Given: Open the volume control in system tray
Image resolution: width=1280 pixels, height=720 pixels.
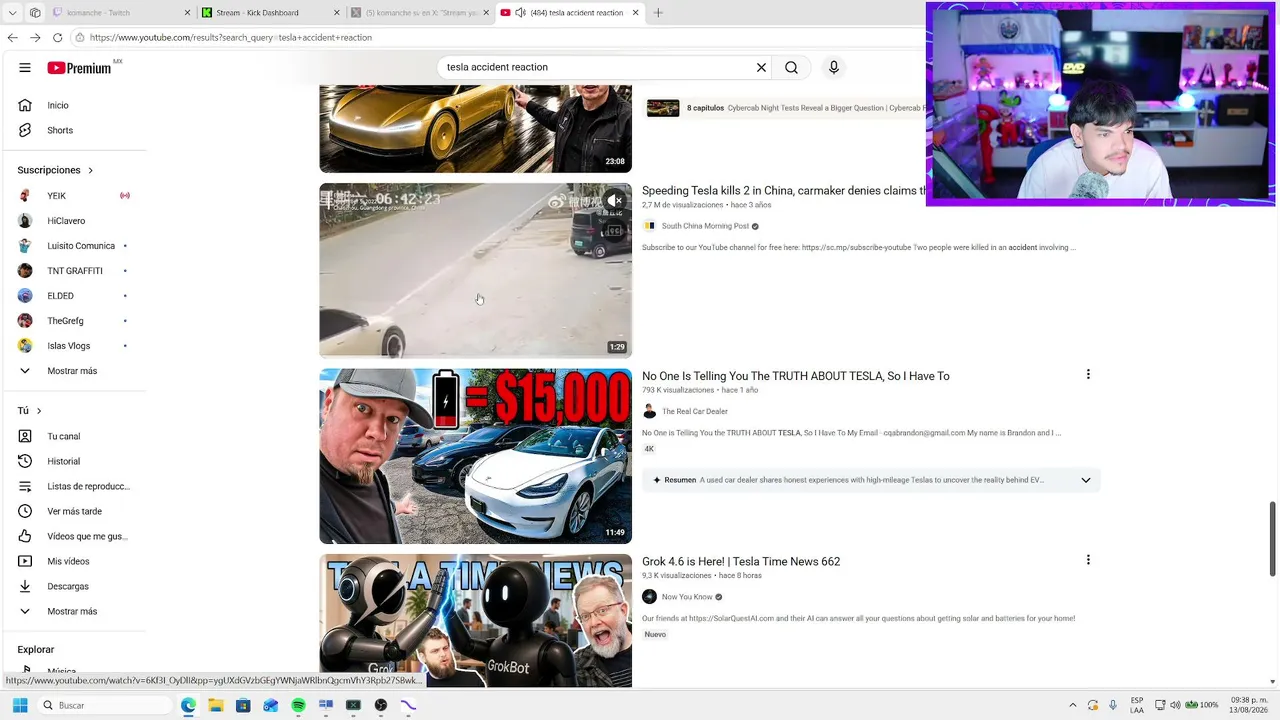Looking at the screenshot, I should click(x=1175, y=706).
